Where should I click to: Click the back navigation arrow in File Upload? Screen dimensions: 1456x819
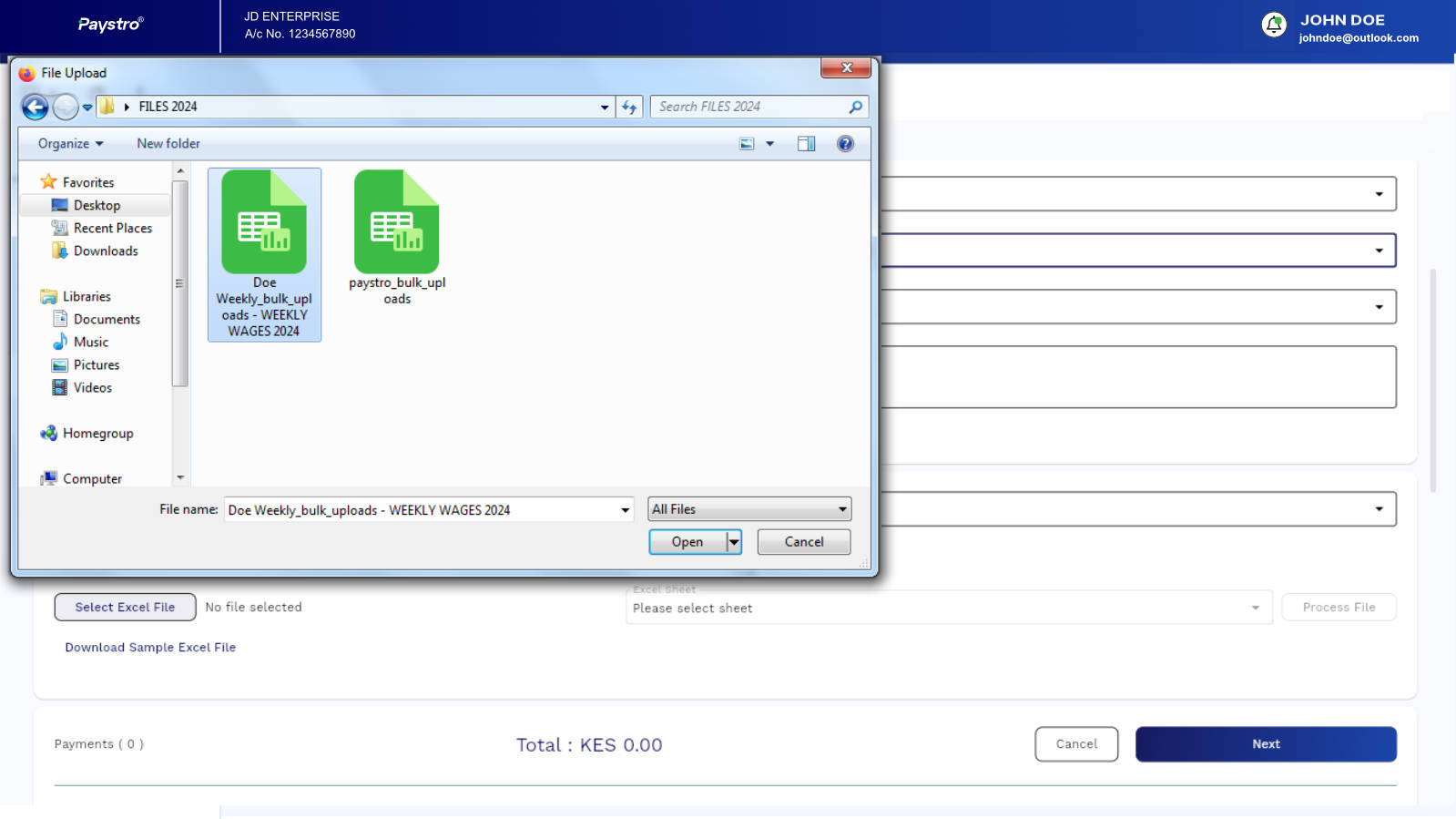click(35, 107)
